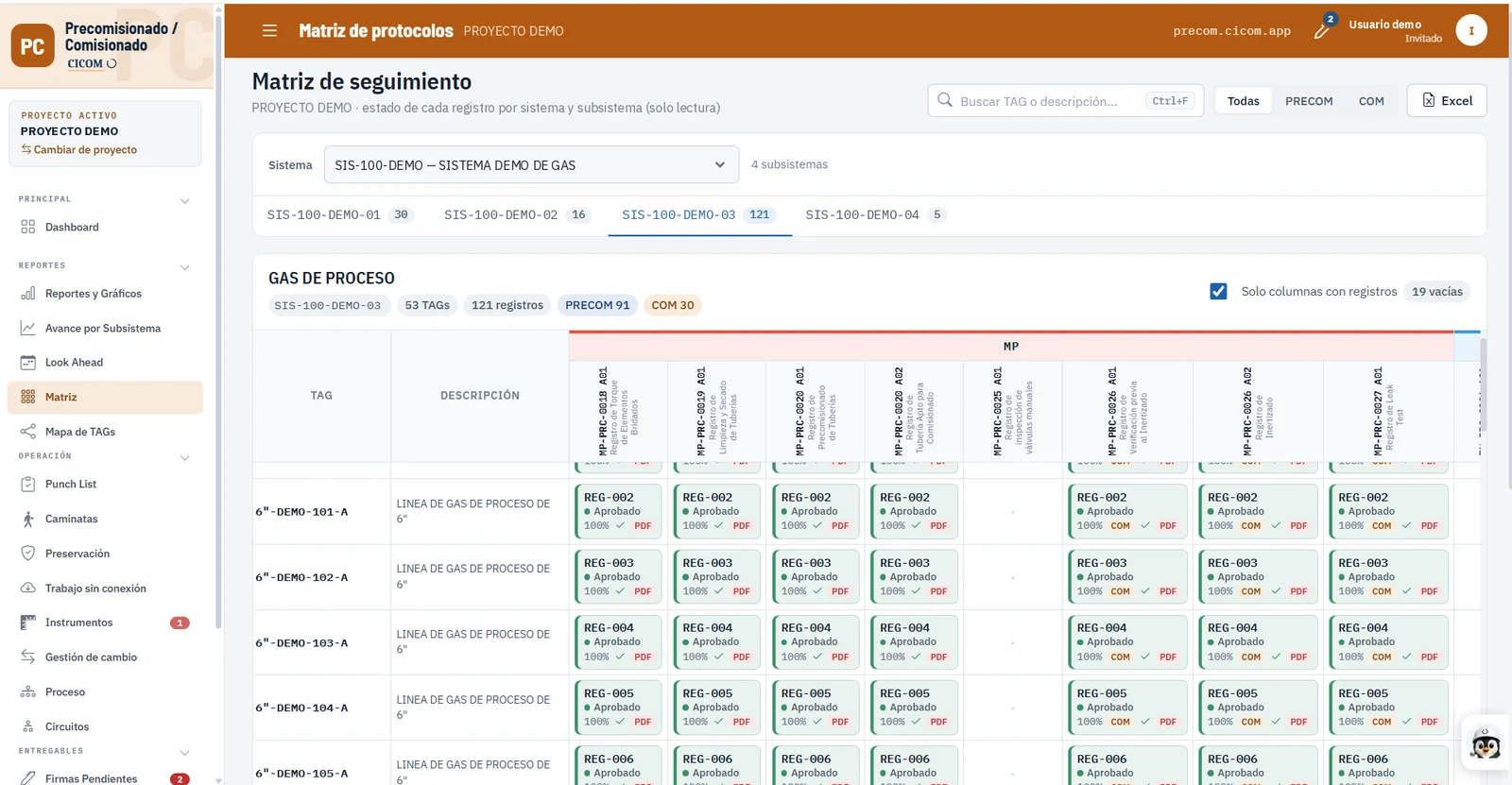Click the MP-PRC-0027 A01 column header

pyautogui.click(x=1388, y=411)
